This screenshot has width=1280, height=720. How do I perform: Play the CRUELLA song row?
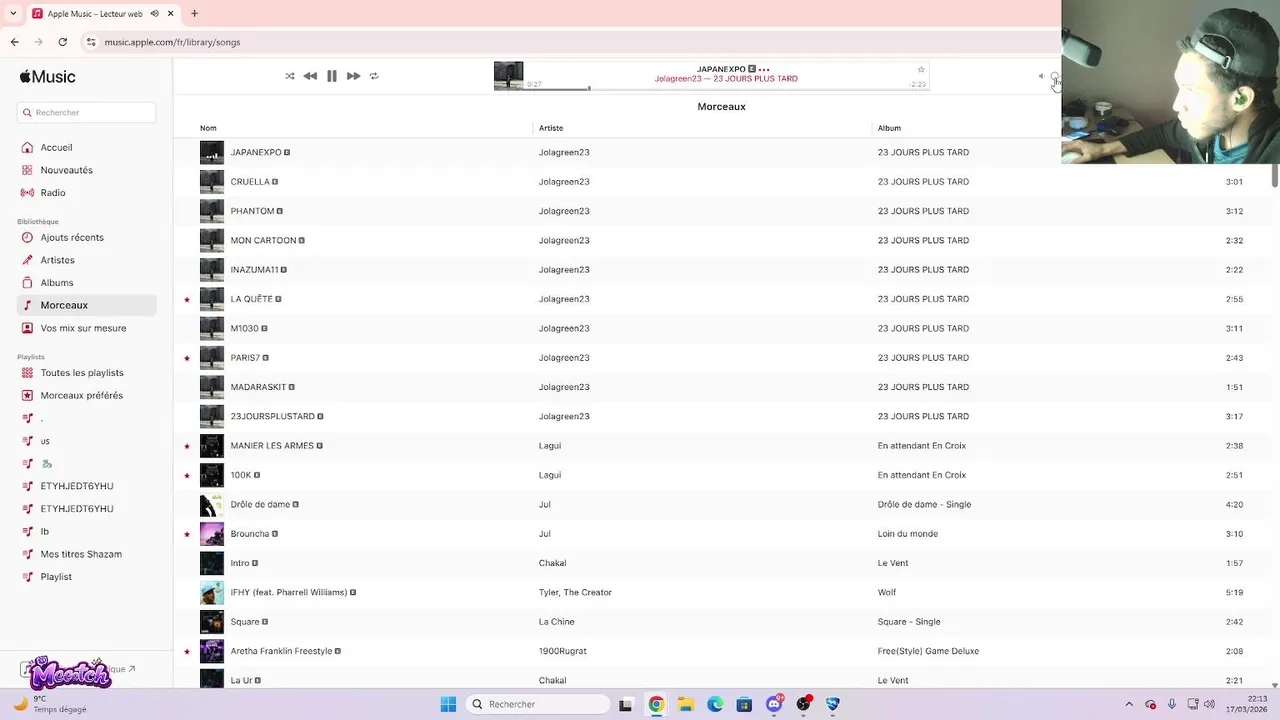click(x=721, y=182)
